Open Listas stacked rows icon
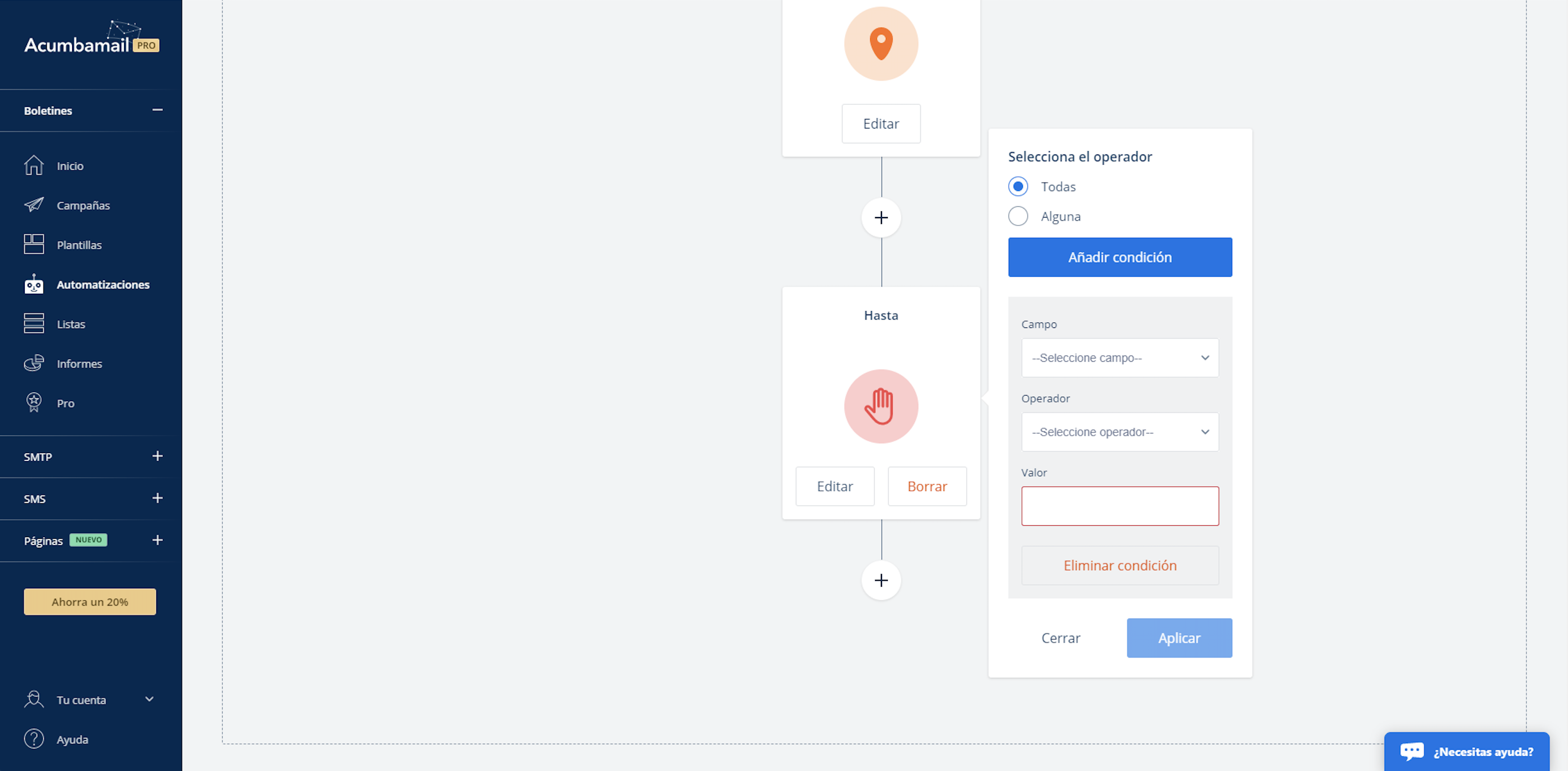The height and width of the screenshot is (771, 1568). coord(33,324)
